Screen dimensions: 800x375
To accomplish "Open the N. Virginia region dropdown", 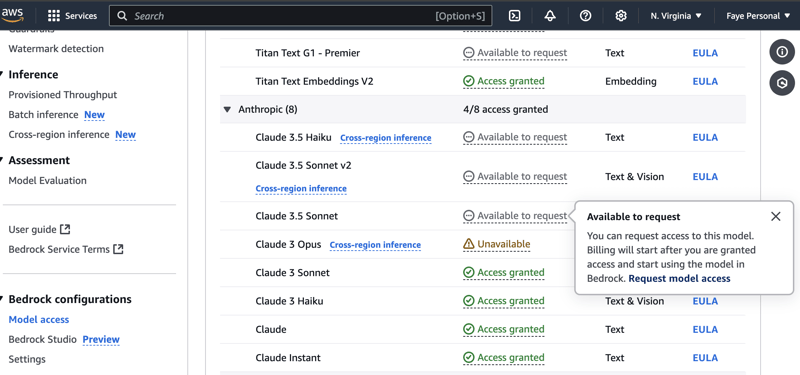I will pyautogui.click(x=676, y=16).
